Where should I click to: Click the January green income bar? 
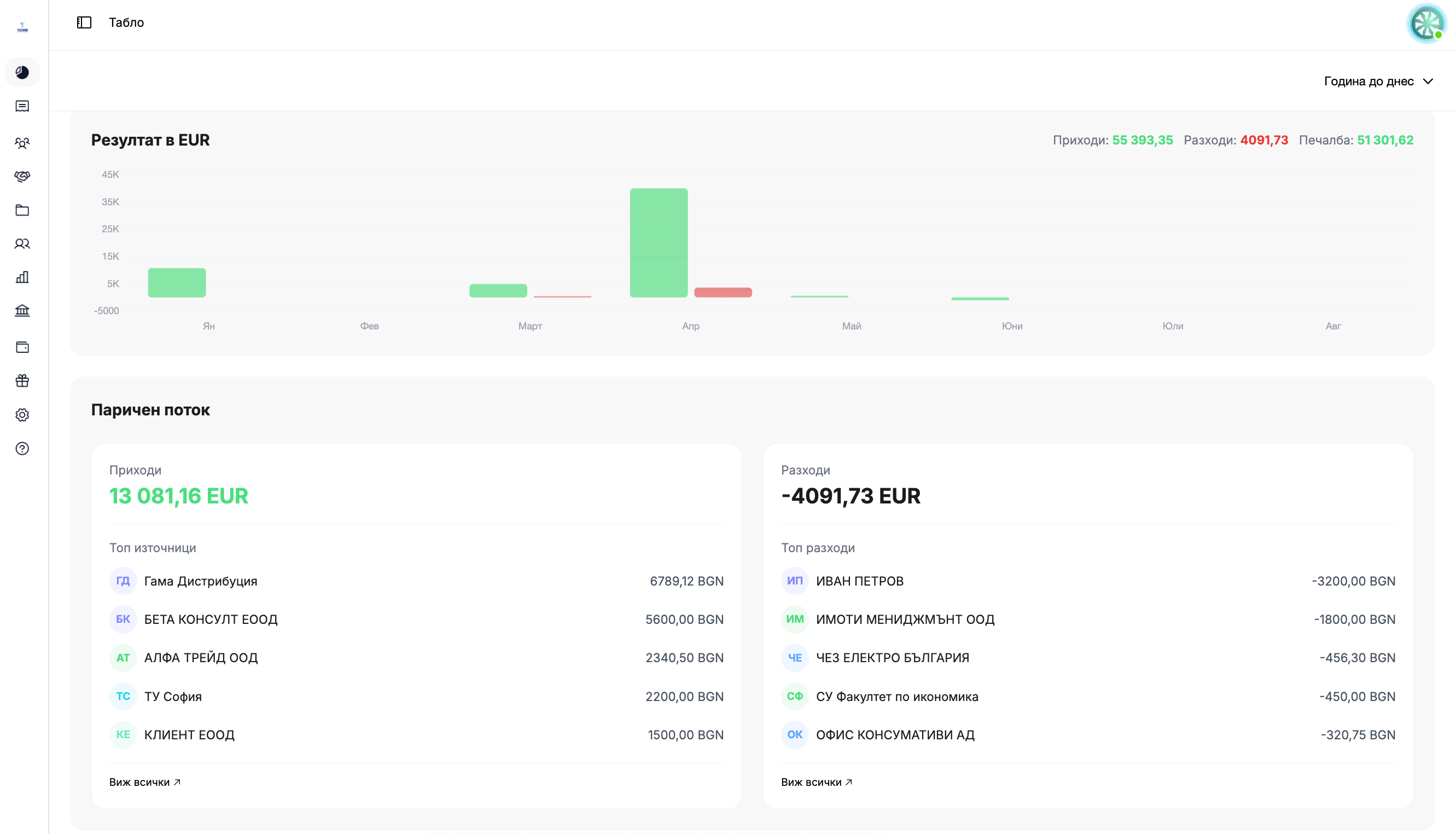(177, 282)
